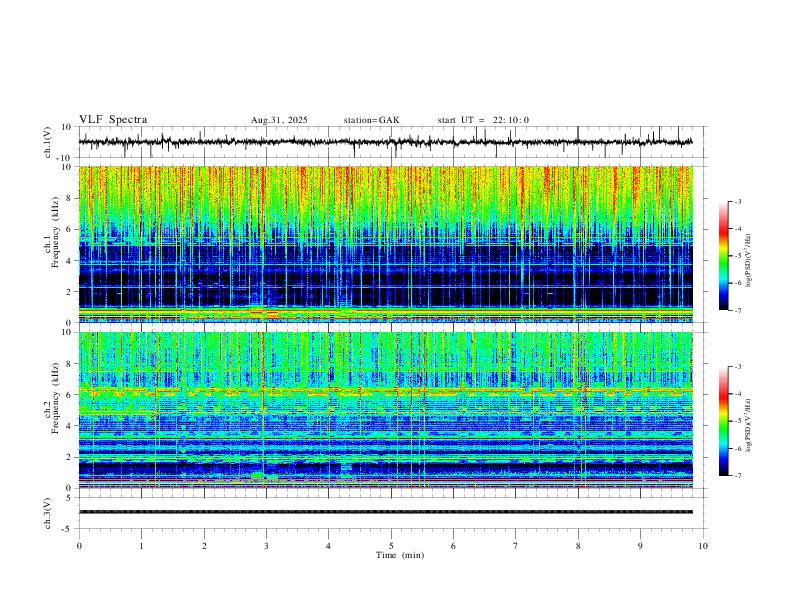
Task: Click the ch.1 colorbar "log(PSD)" label
Action: point(748,261)
